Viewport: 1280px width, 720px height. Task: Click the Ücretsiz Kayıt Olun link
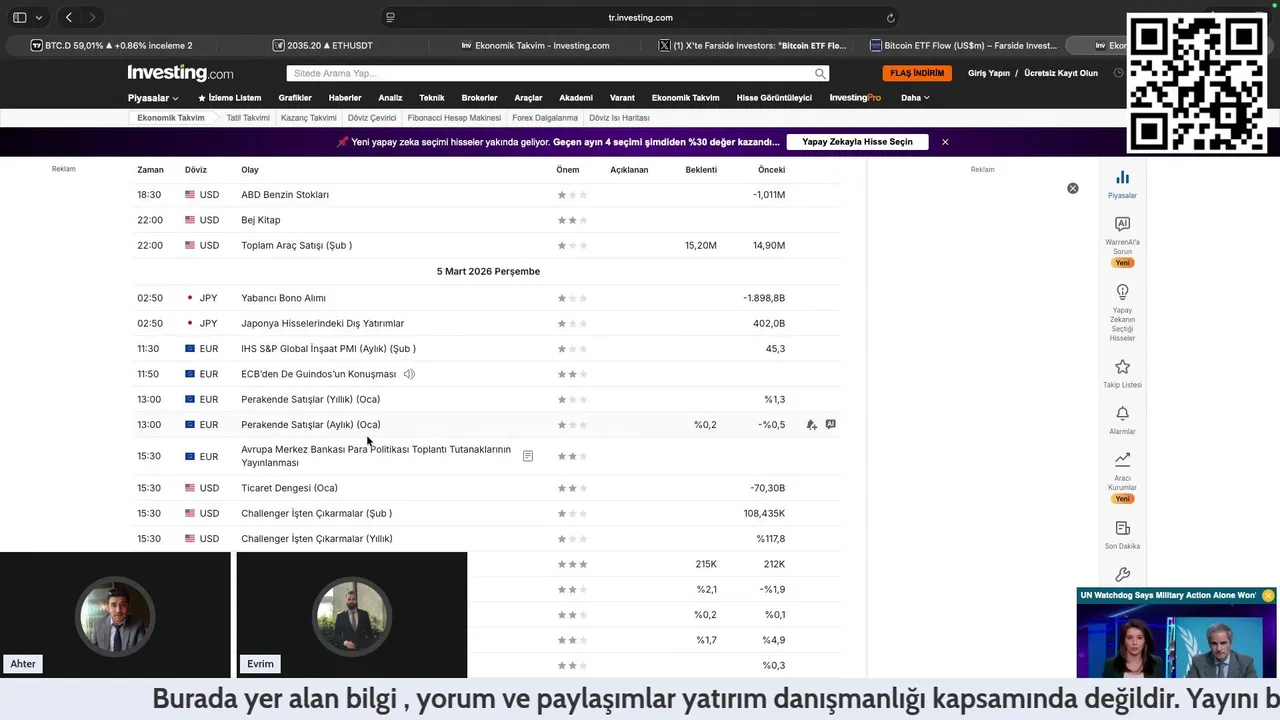tap(1061, 73)
